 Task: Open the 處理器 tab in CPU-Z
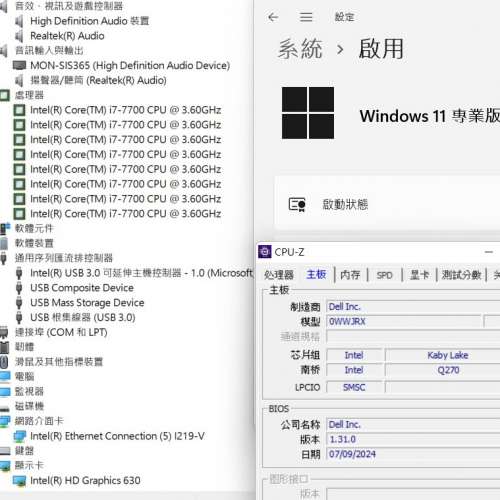(x=279, y=275)
